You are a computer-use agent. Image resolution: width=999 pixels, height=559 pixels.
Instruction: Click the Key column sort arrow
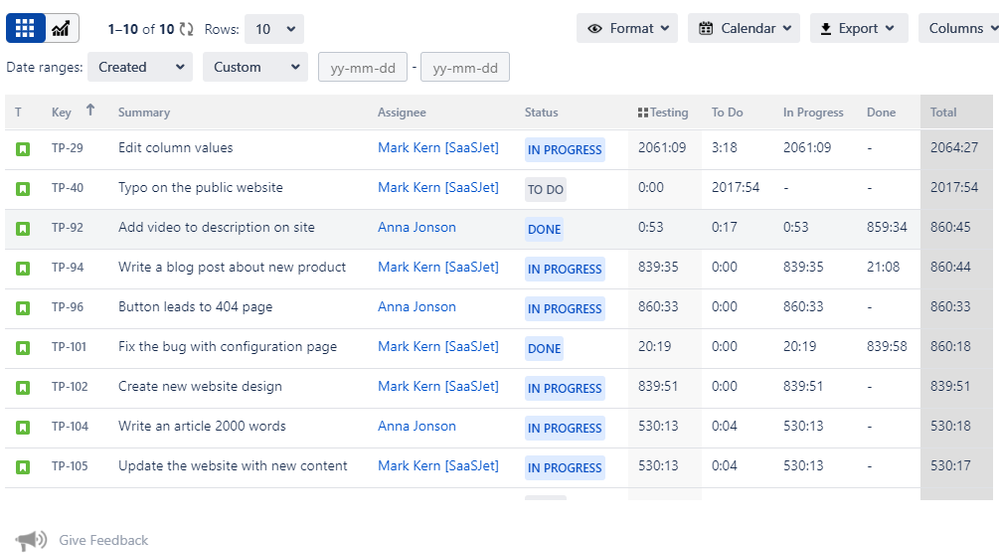click(90, 110)
